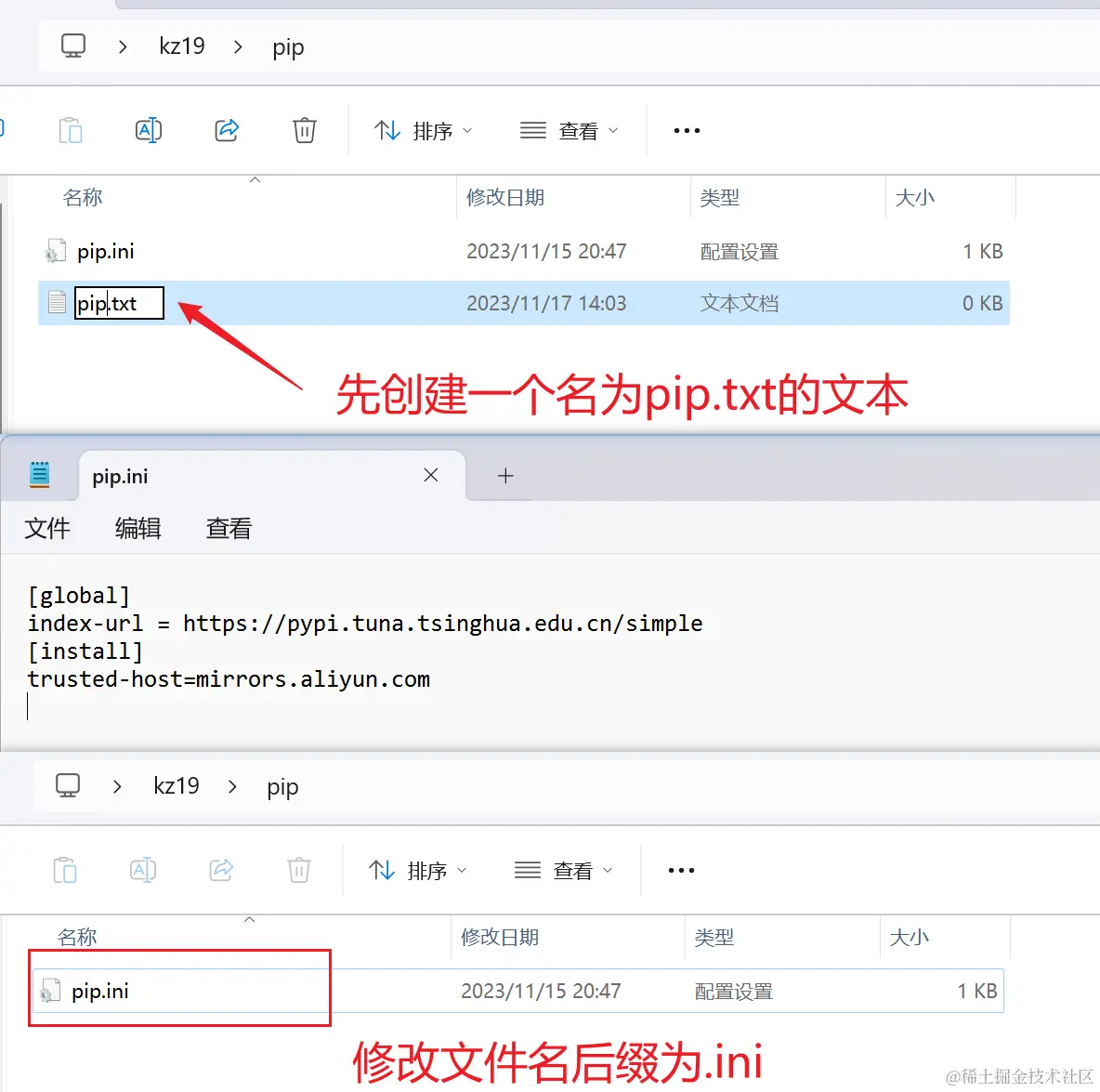The image size is (1100, 1092).
Task: Click the 2023/11/17 14:03 date cell
Action: (546, 303)
